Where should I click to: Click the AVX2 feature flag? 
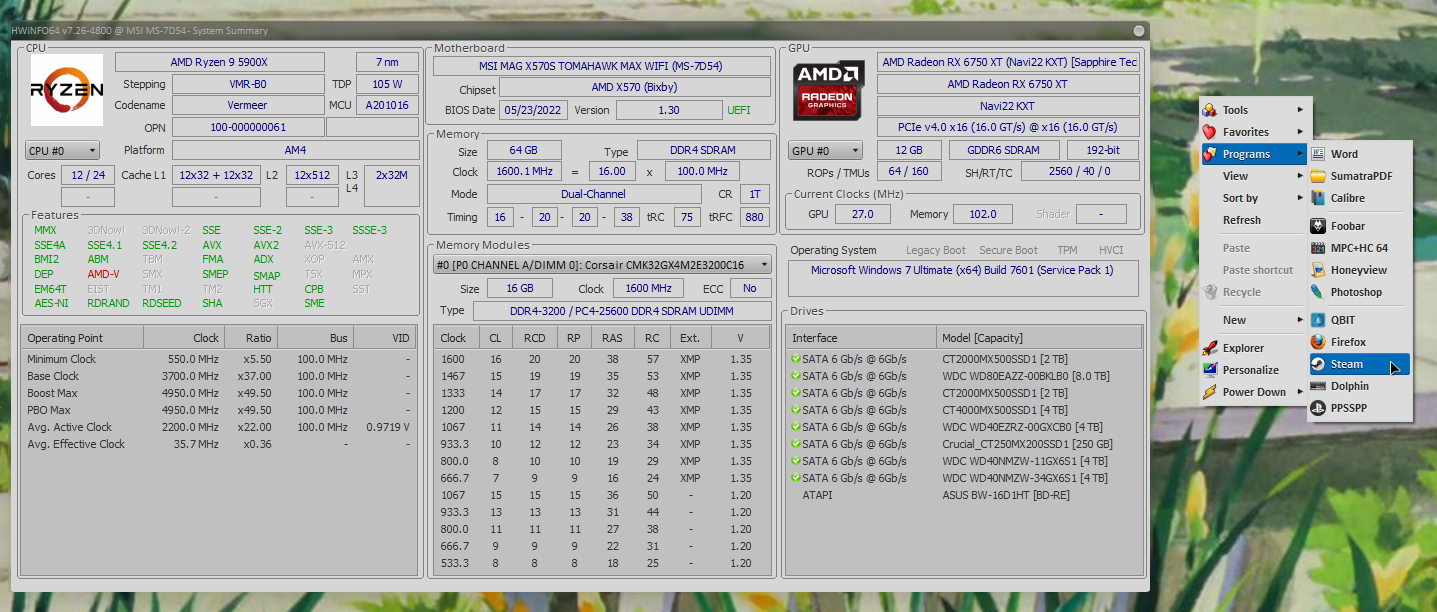coord(266,245)
